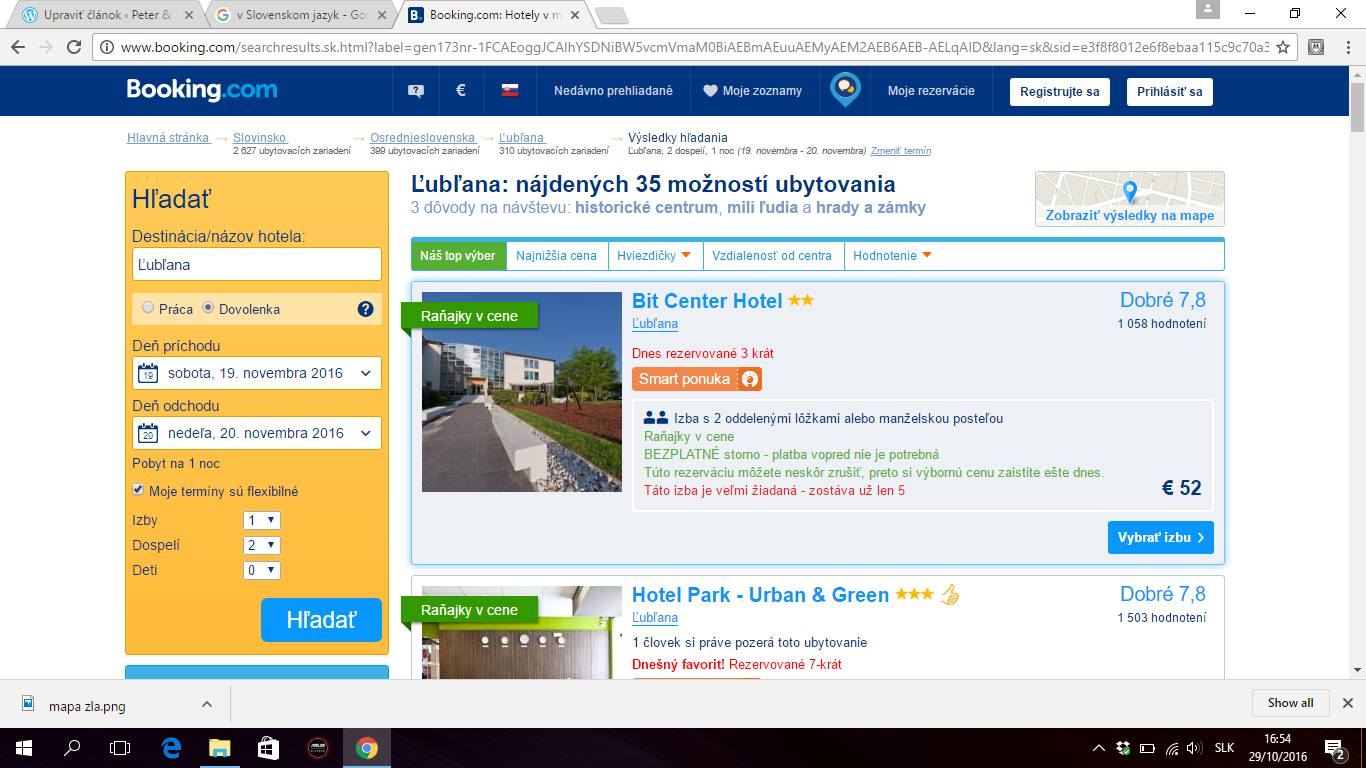Open the customer help chat icon
The height and width of the screenshot is (768, 1366).
tap(416, 91)
